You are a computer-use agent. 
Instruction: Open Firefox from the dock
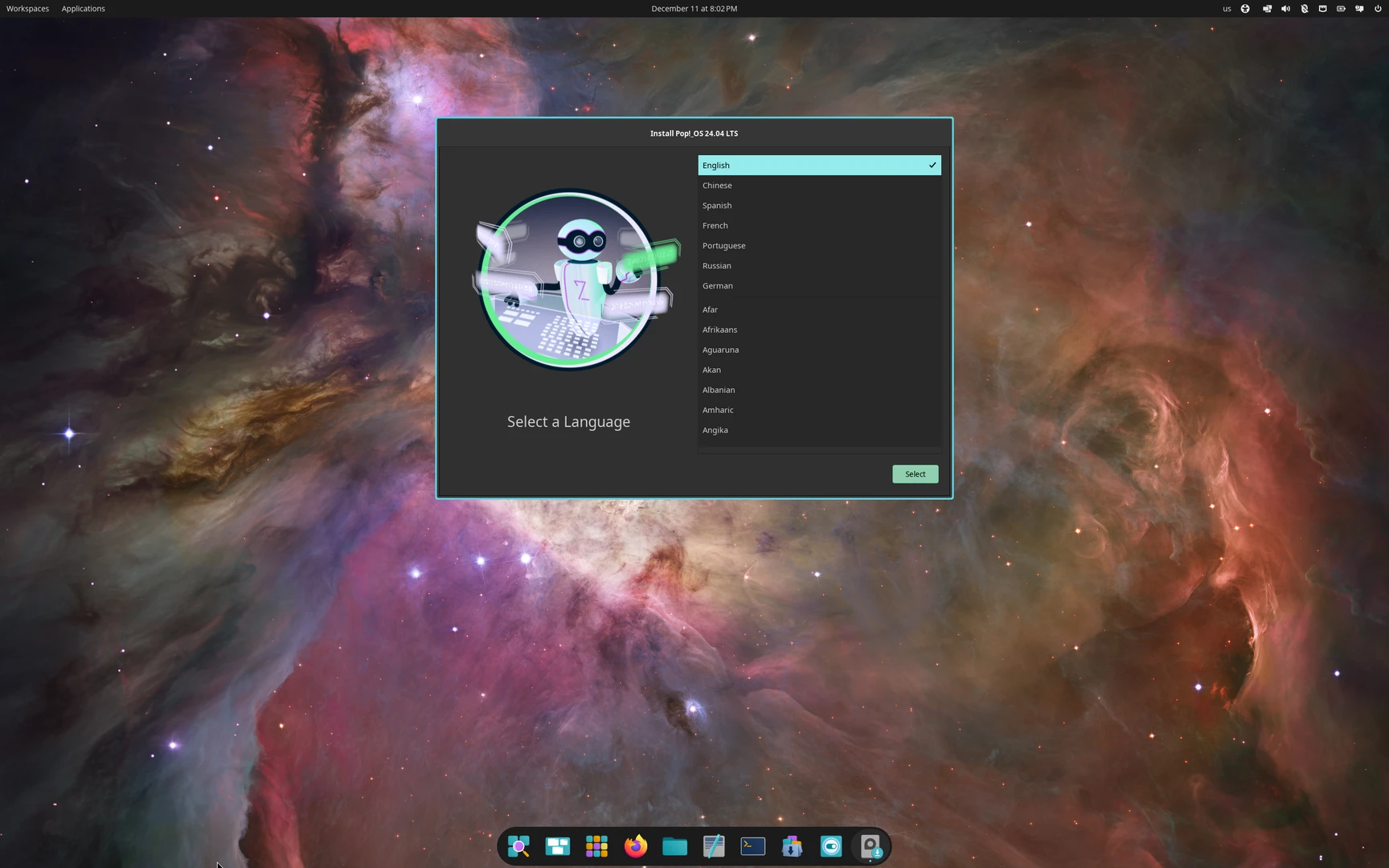point(634,845)
